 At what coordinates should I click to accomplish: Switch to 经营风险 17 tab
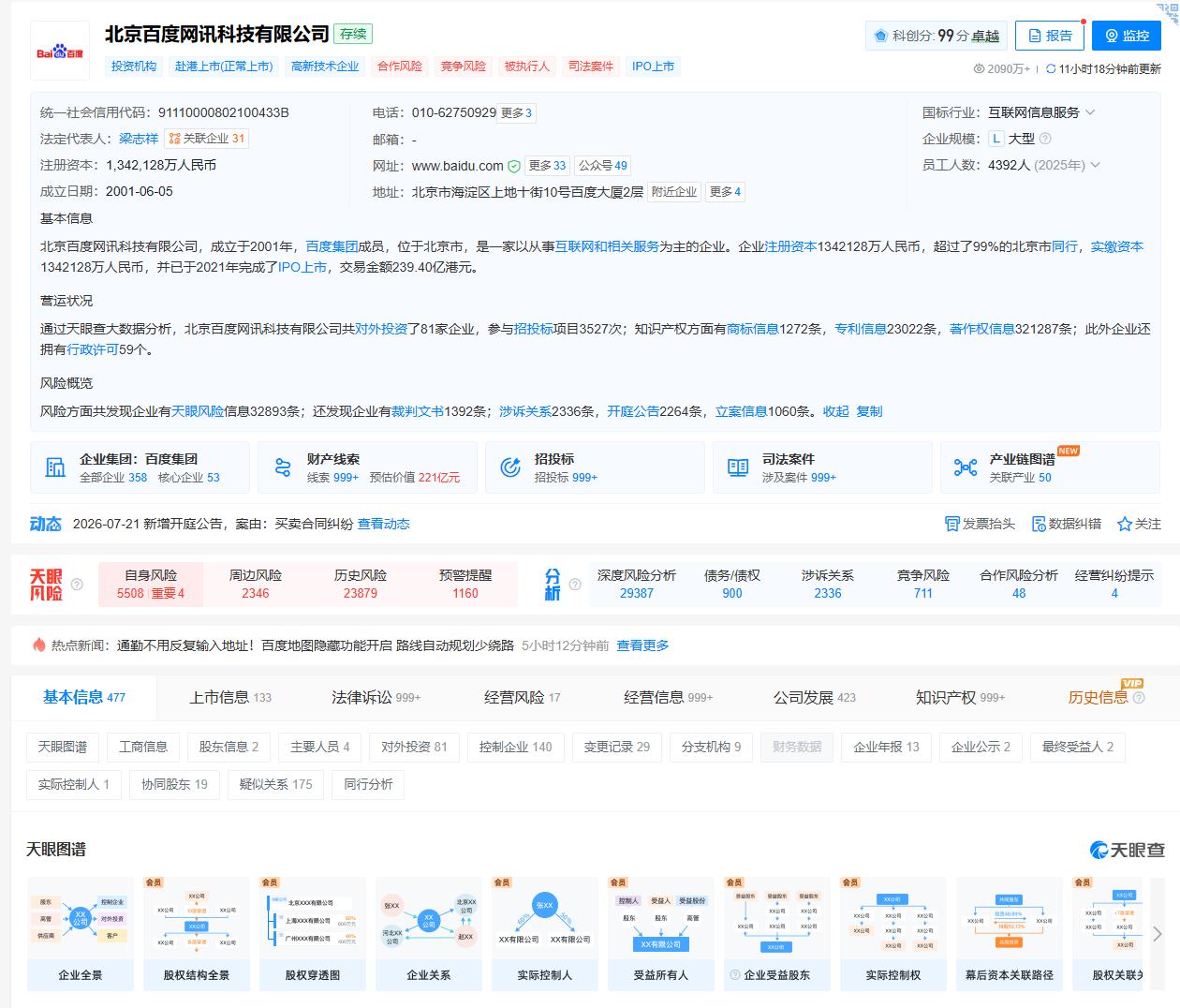(523, 697)
